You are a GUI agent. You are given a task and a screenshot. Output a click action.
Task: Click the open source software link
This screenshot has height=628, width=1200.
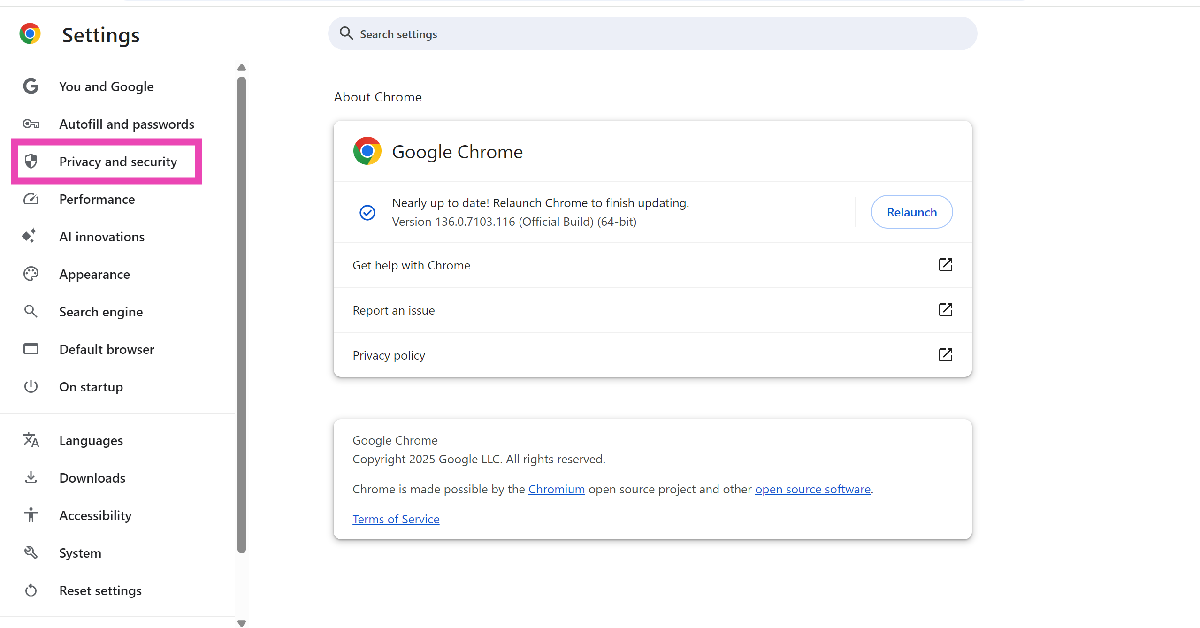(813, 489)
